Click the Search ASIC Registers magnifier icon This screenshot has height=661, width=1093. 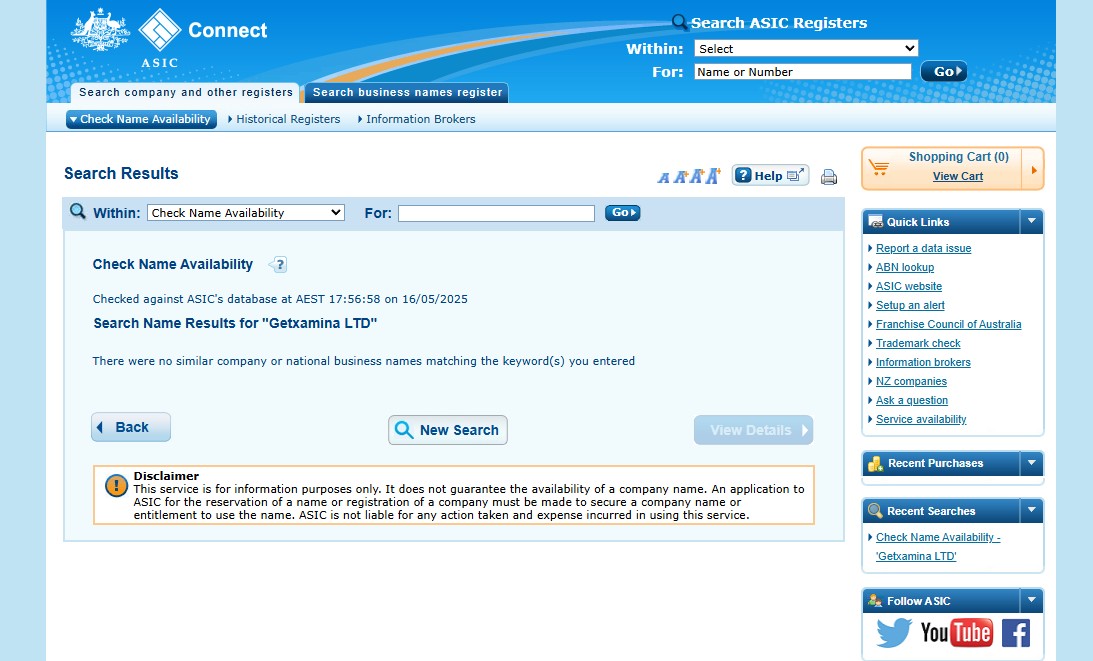679,22
